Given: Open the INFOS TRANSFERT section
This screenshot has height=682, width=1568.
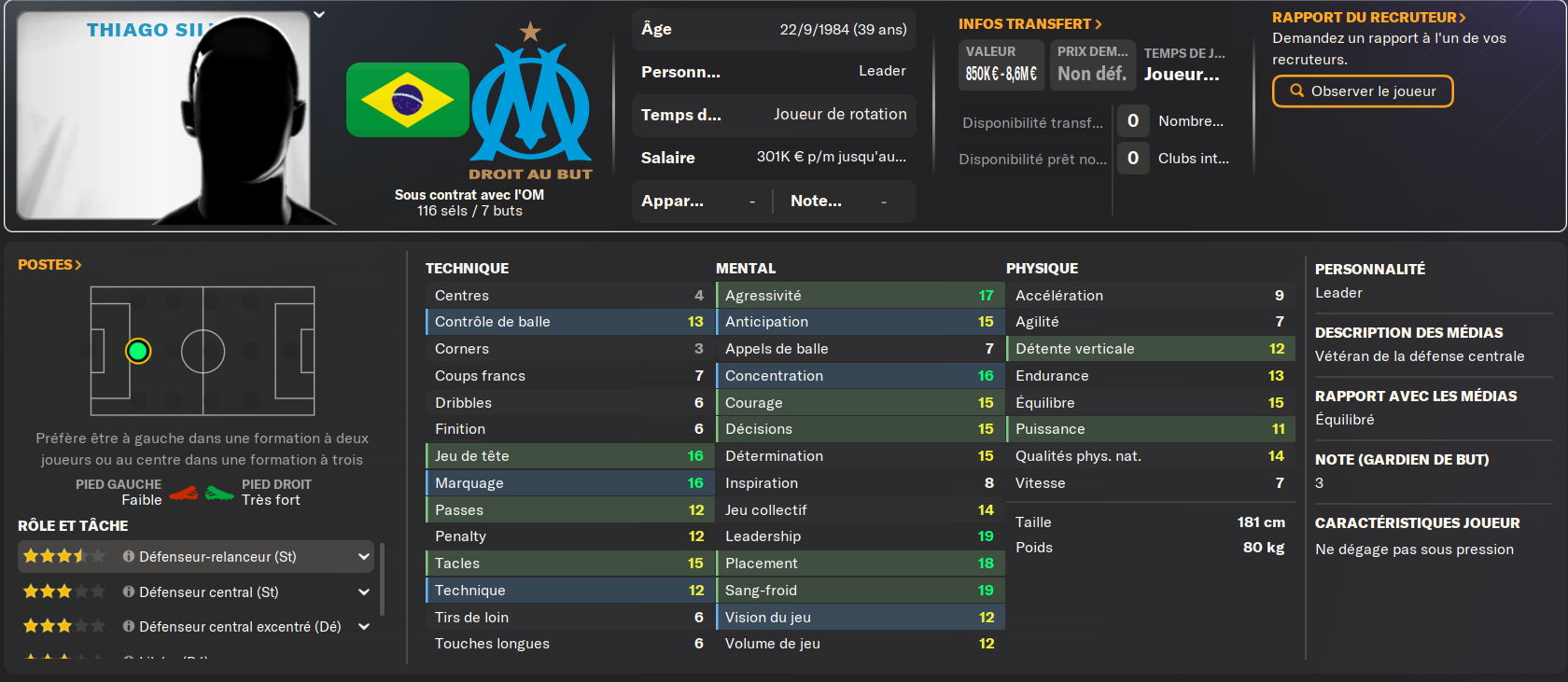Looking at the screenshot, I should pyautogui.click(x=1029, y=24).
